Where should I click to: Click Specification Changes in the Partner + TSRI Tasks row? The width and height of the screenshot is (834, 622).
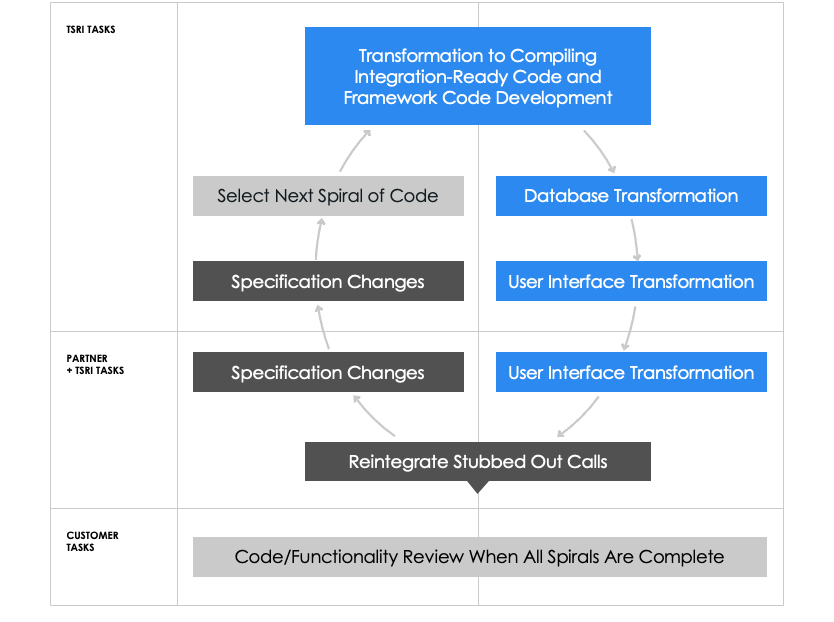click(328, 372)
